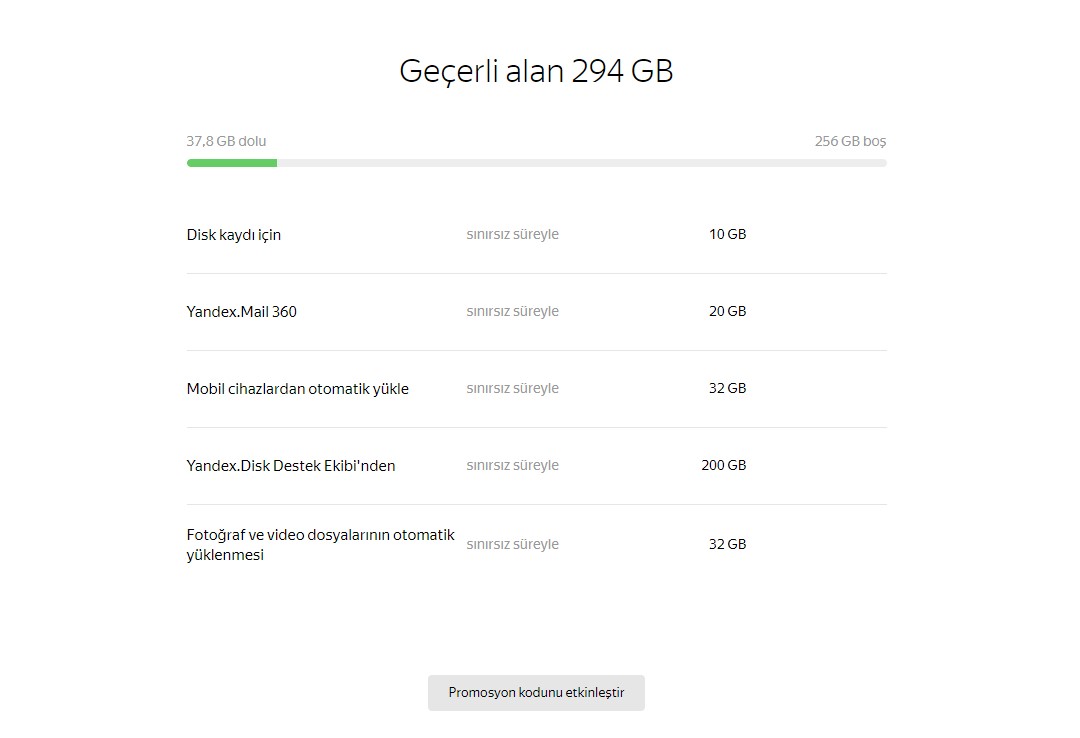This screenshot has width=1080, height=738.
Task: Click Fotoğraf ve video dosyalarının otomatik yüklenmesi
Action: click(x=320, y=544)
